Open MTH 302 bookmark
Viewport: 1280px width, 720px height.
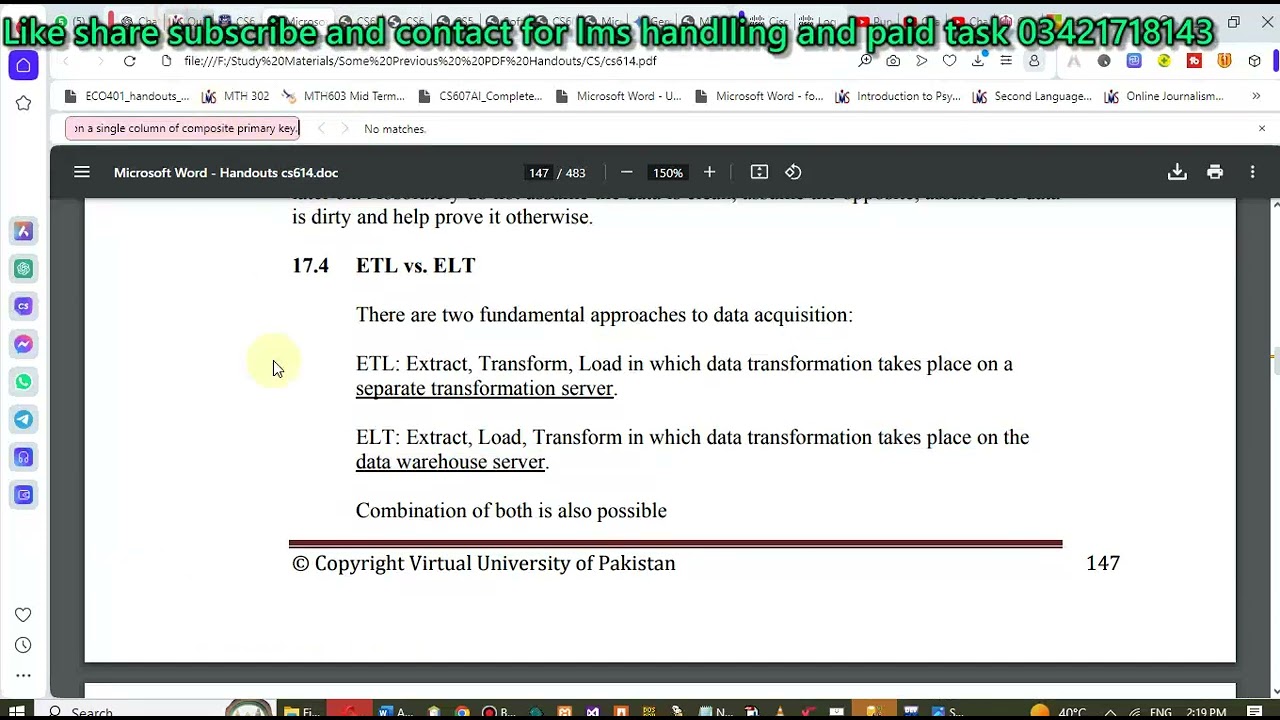point(236,96)
